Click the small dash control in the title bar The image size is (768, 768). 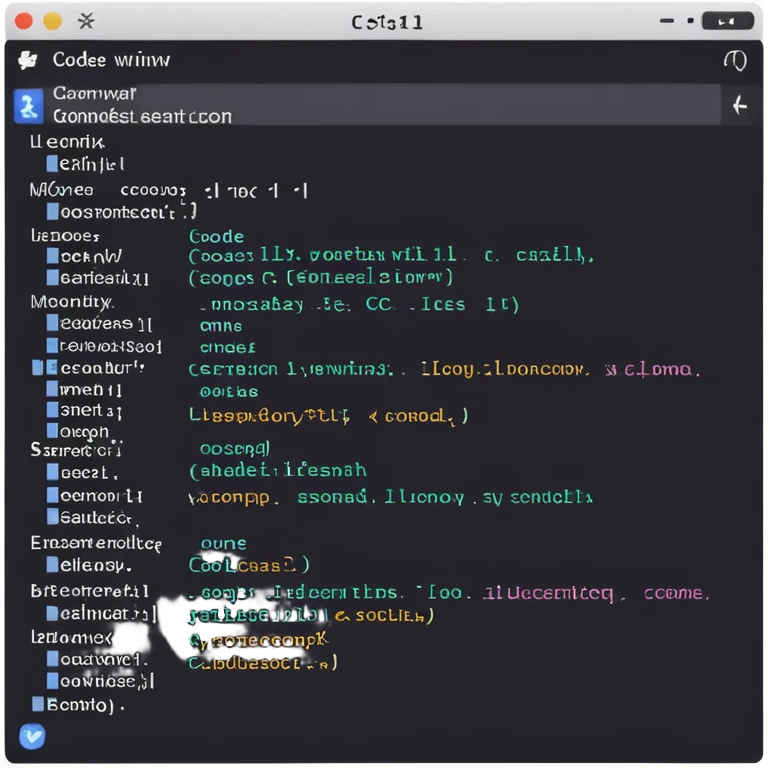[x=667, y=21]
